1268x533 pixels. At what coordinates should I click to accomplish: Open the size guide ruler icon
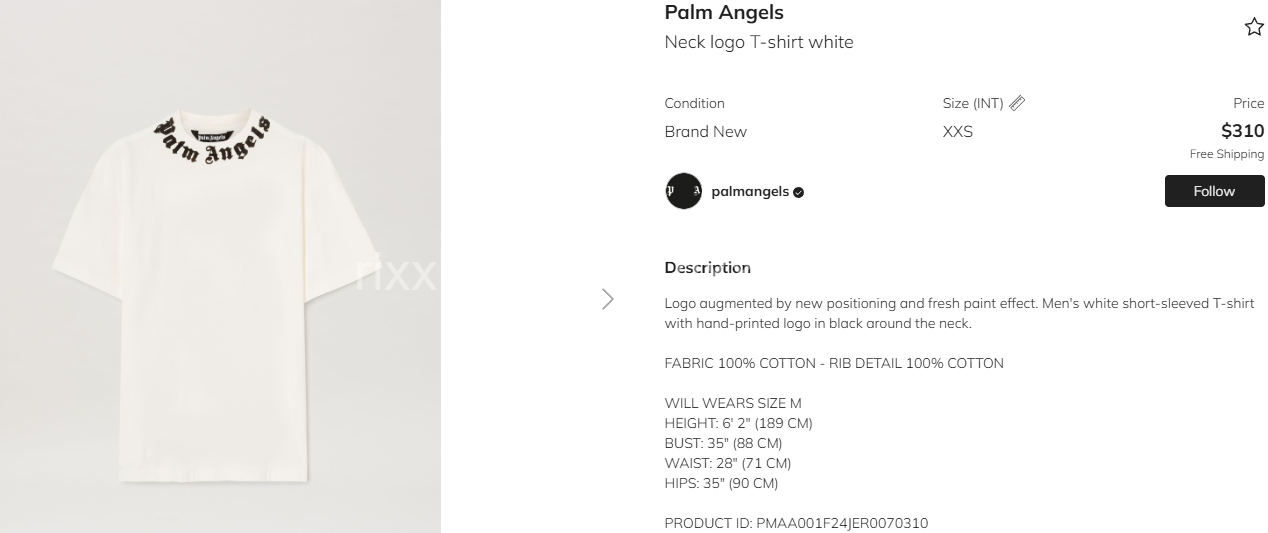click(1017, 103)
